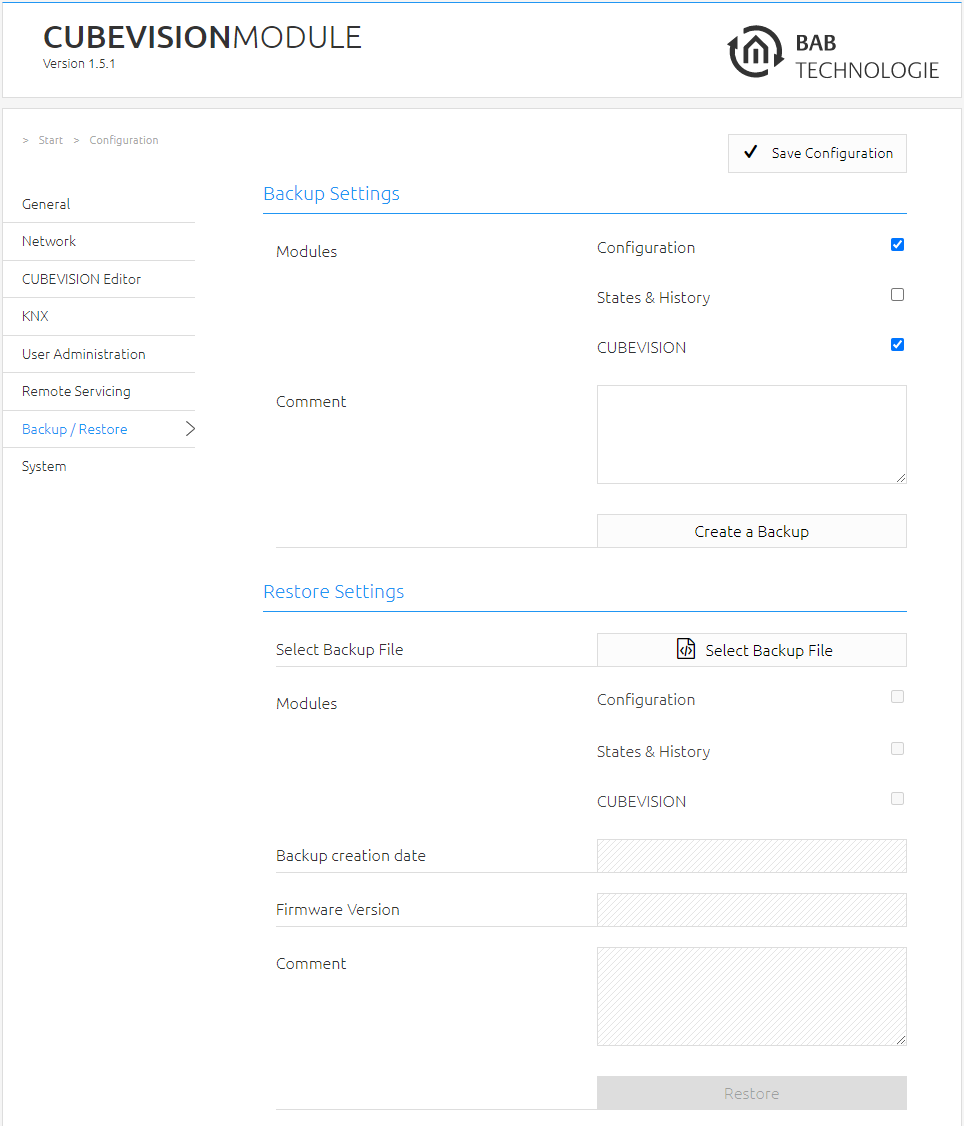Uncheck CUBEVISION in Backup Settings modules
The image size is (964, 1126).
(897, 345)
